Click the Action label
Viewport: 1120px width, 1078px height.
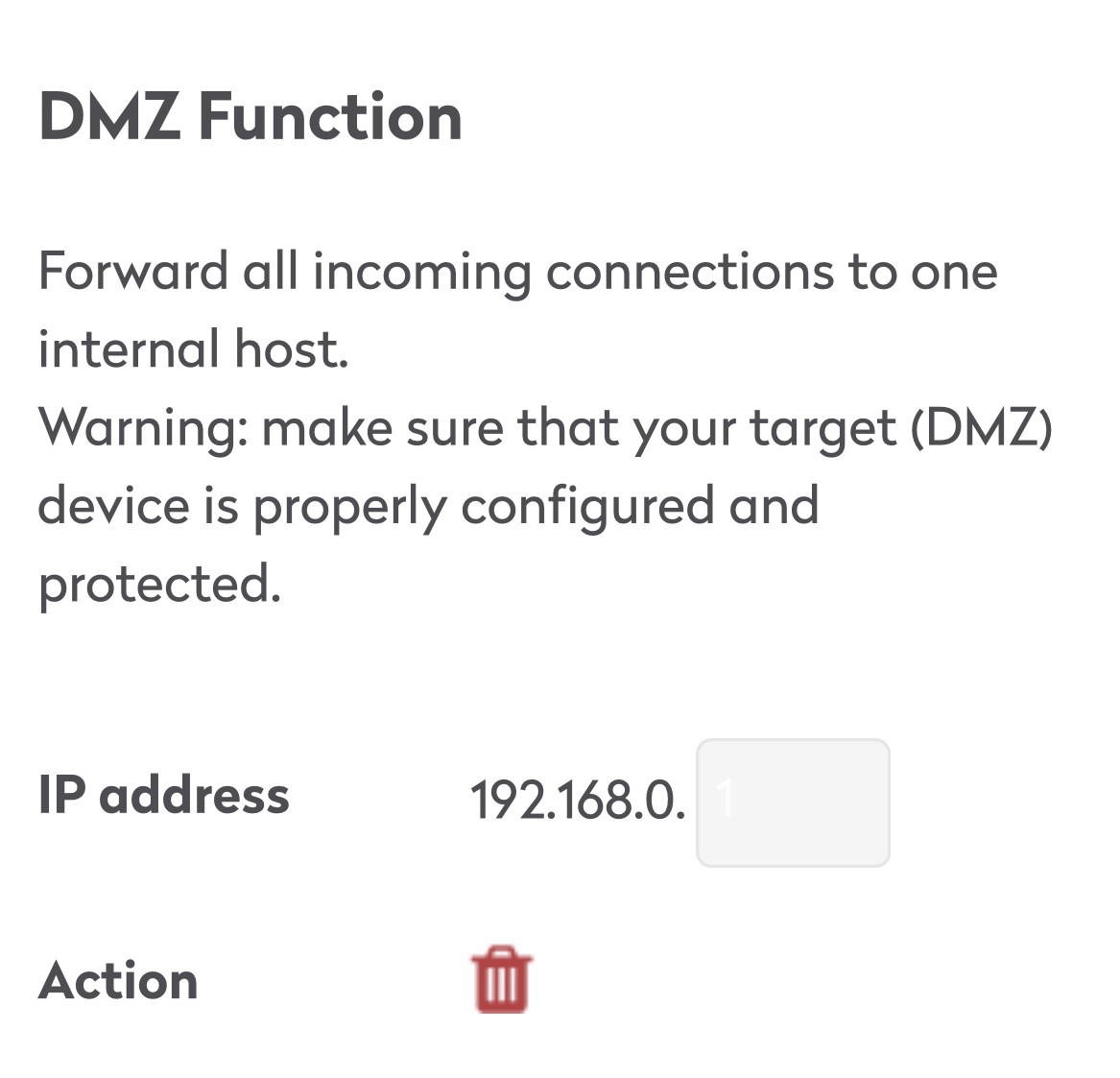pyautogui.click(x=118, y=981)
